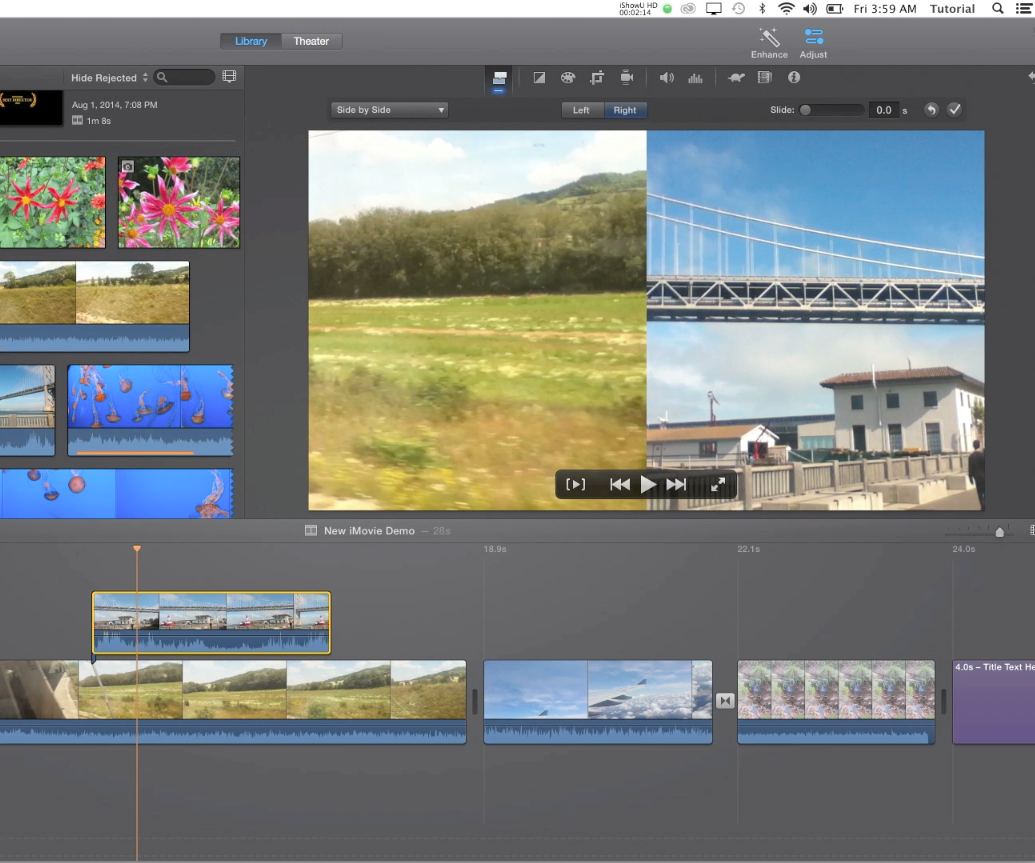Image resolution: width=1035 pixels, height=863 pixels.
Task: Select the 4.0s Title Text clip
Action: pos(993,702)
